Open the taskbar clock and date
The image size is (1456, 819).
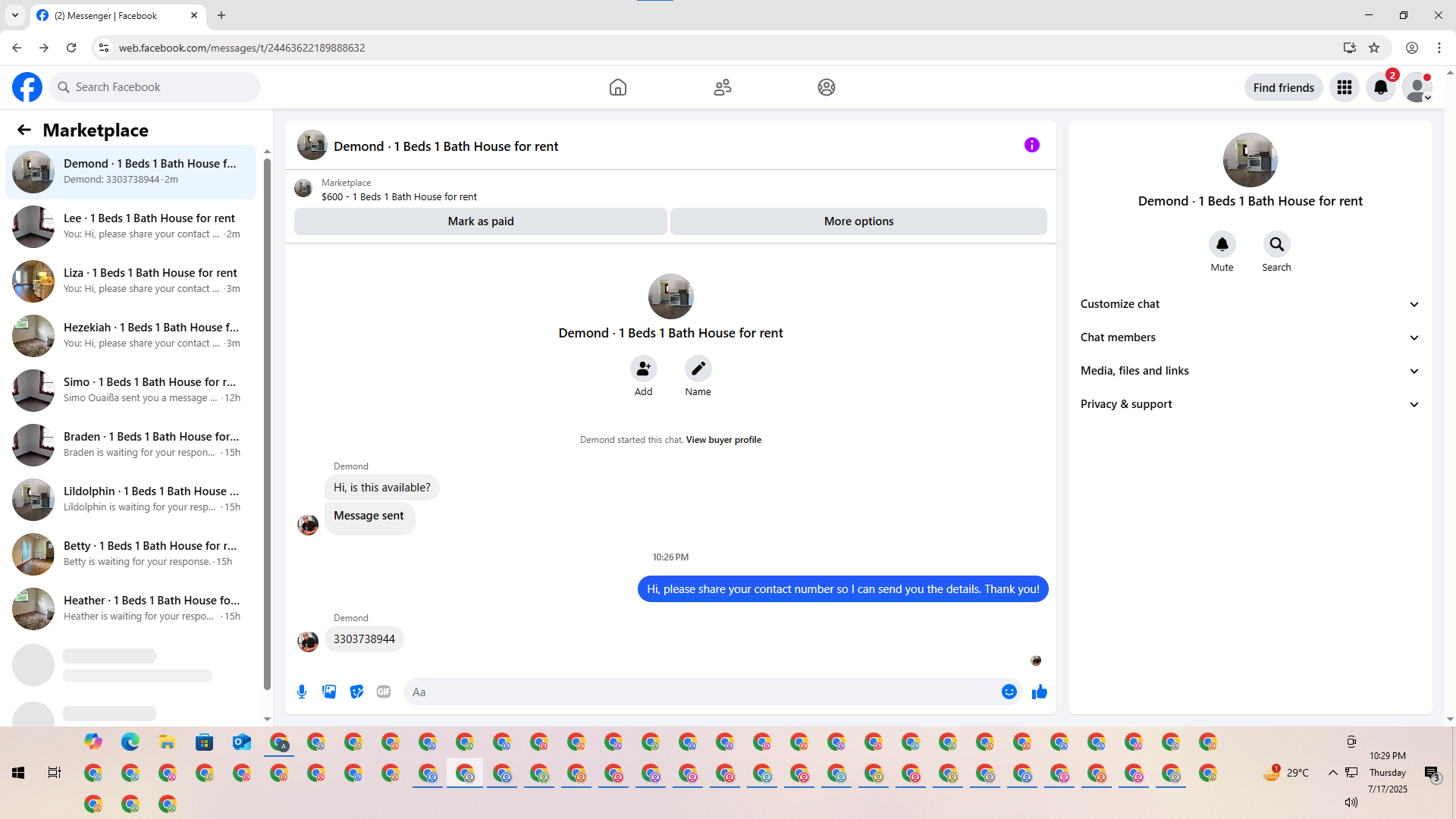(x=1388, y=773)
